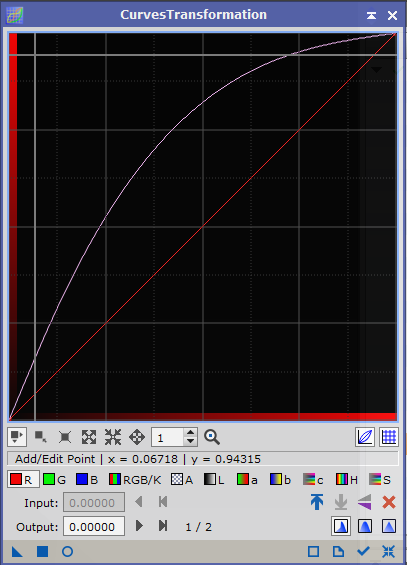This screenshot has width=408, height=565.
Task: Choose the Select Point mode icon
Action: (x=40, y=437)
